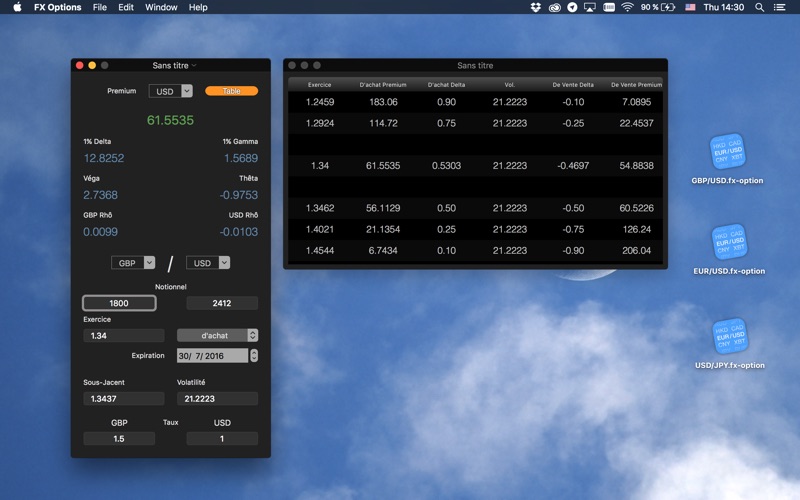Open the Apple menu
The width and height of the screenshot is (800, 500).
tap(17, 7)
